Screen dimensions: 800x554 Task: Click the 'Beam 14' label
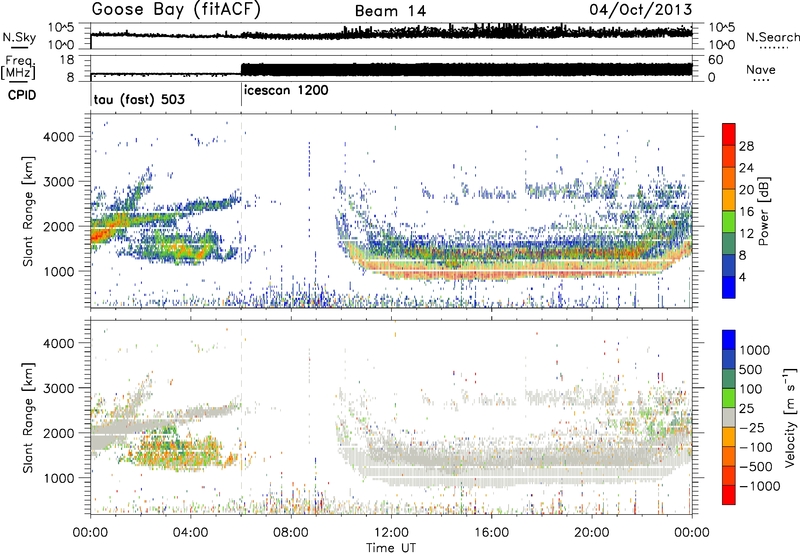[x=390, y=11]
